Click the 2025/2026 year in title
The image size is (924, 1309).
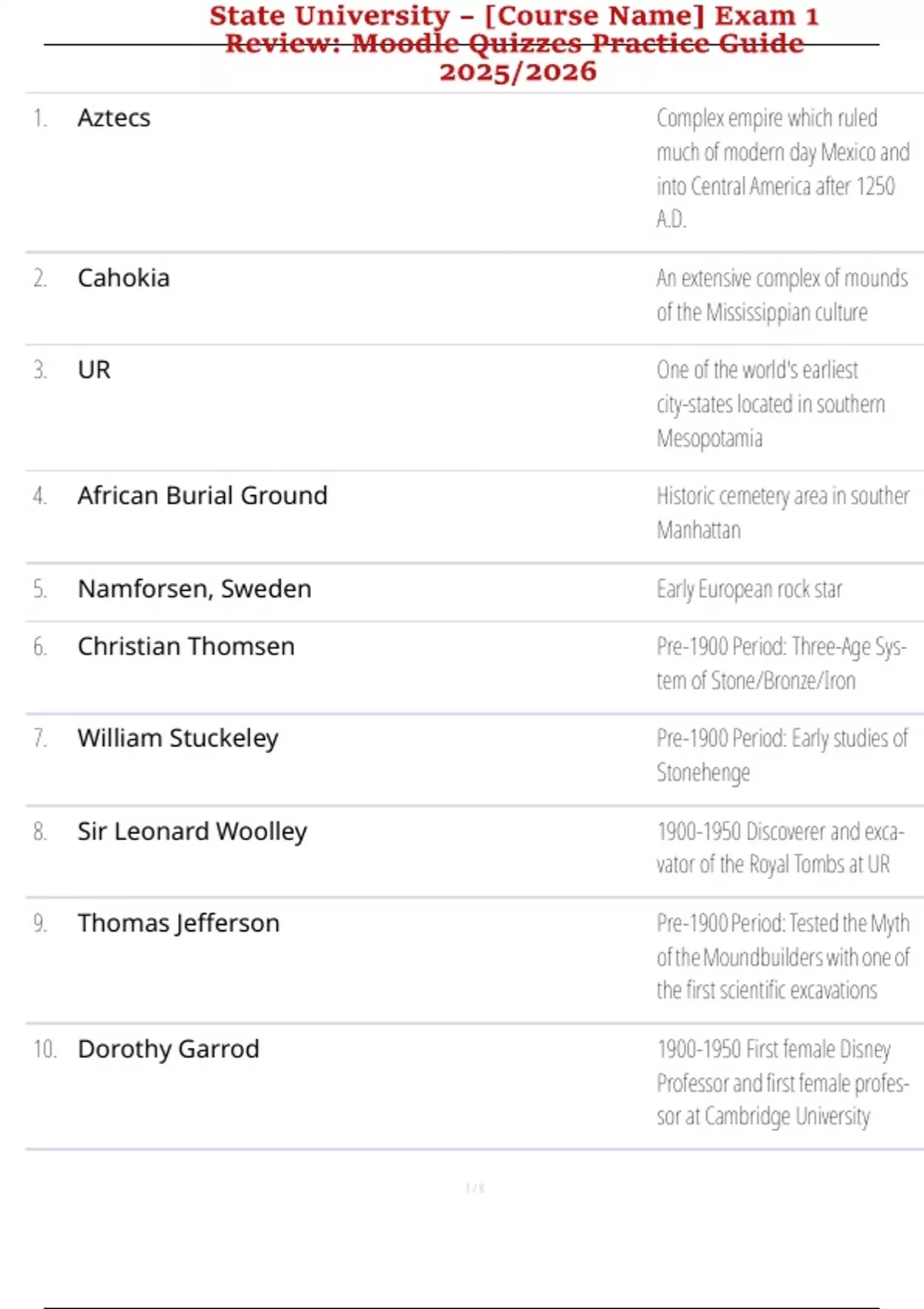pyautogui.click(x=517, y=72)
